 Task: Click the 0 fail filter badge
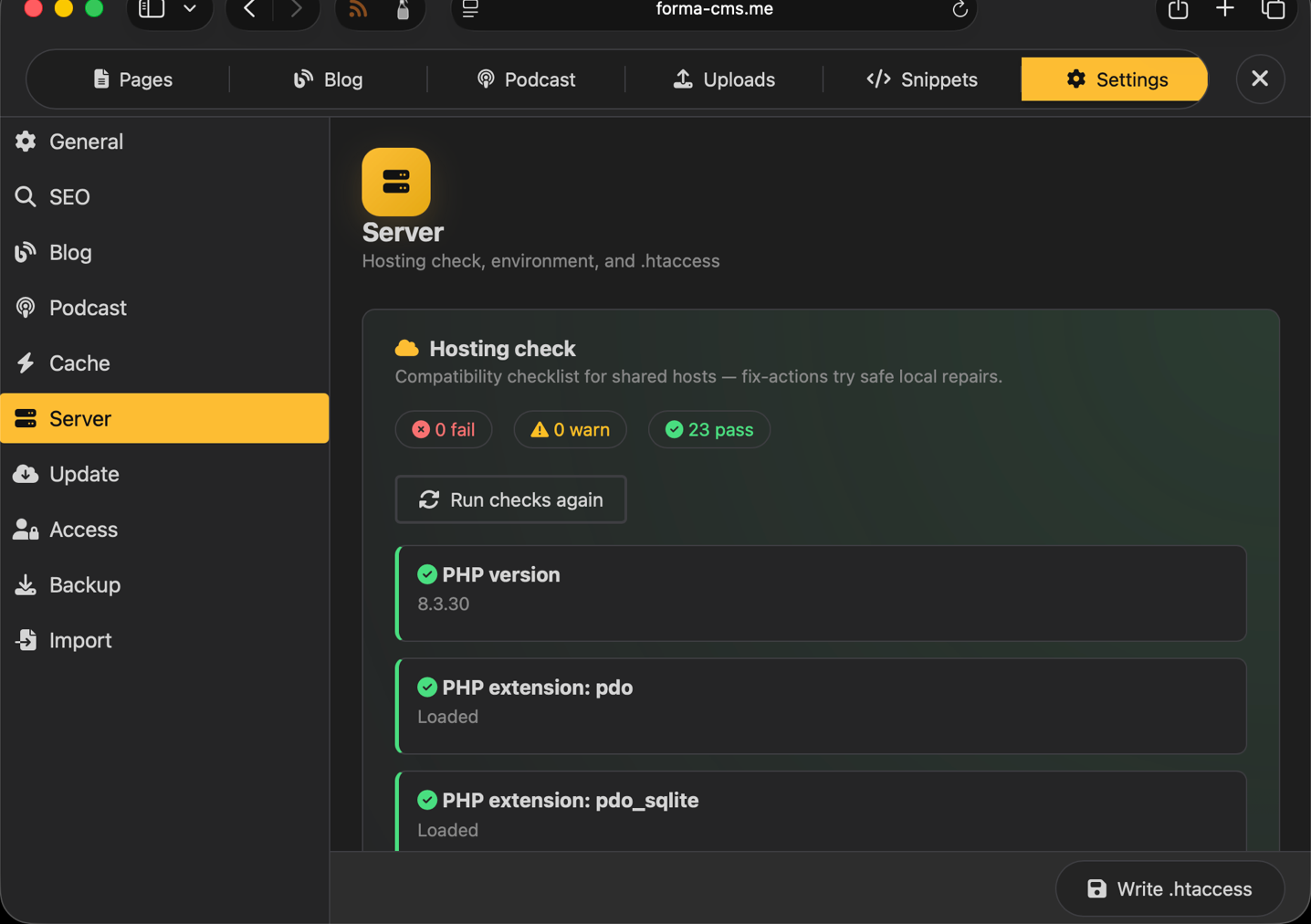tap(444, 429)
